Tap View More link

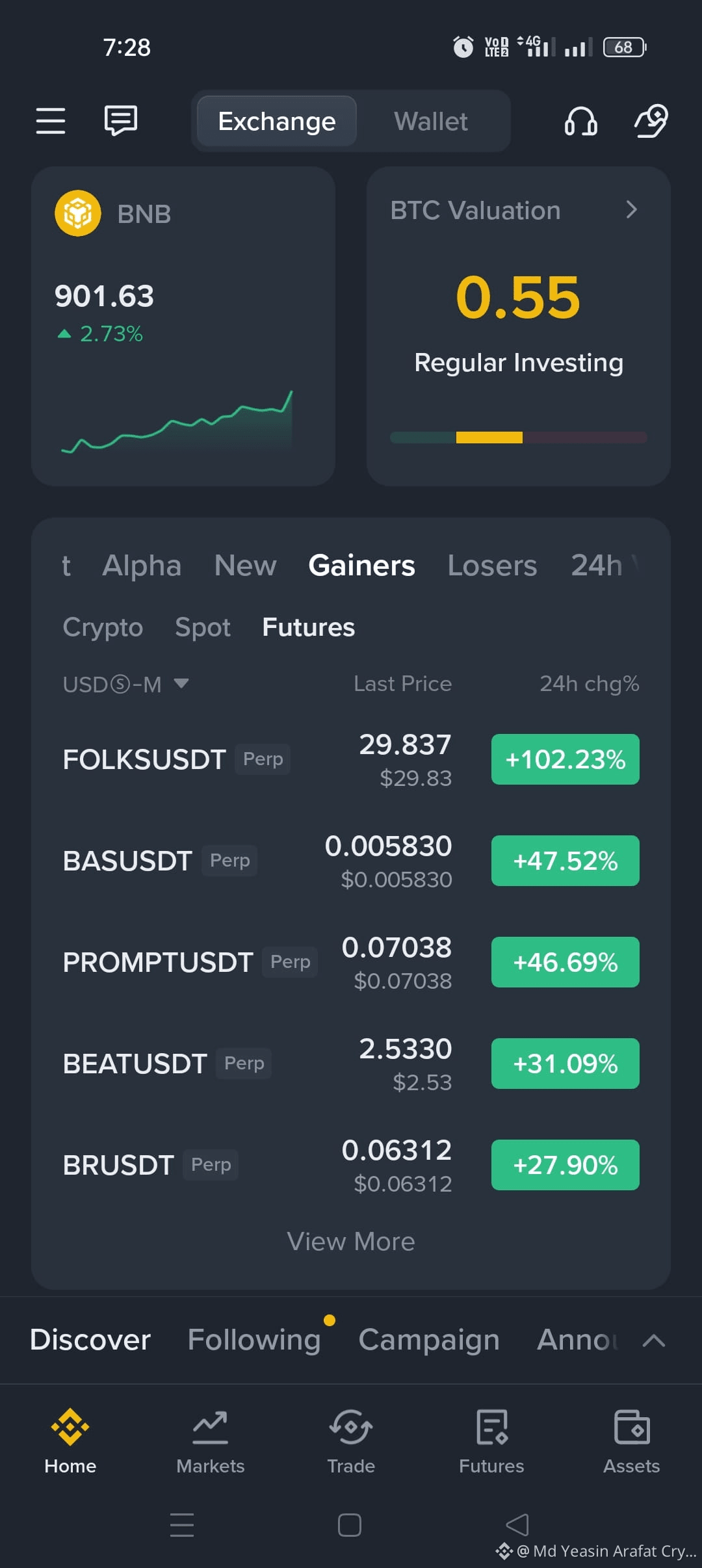click(x=351, y=1242)
